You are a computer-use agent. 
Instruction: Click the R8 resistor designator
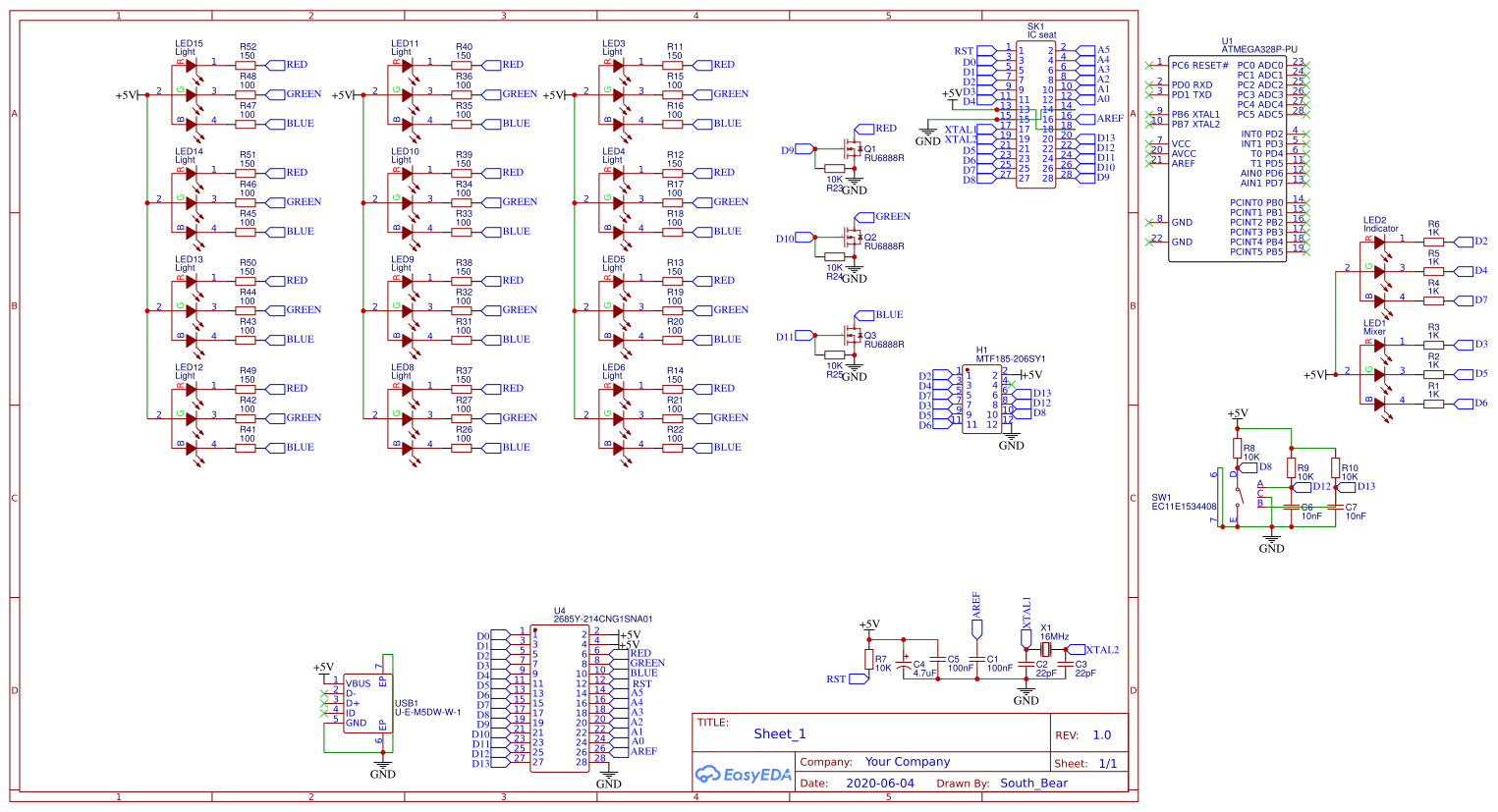tap(1248, 449)
